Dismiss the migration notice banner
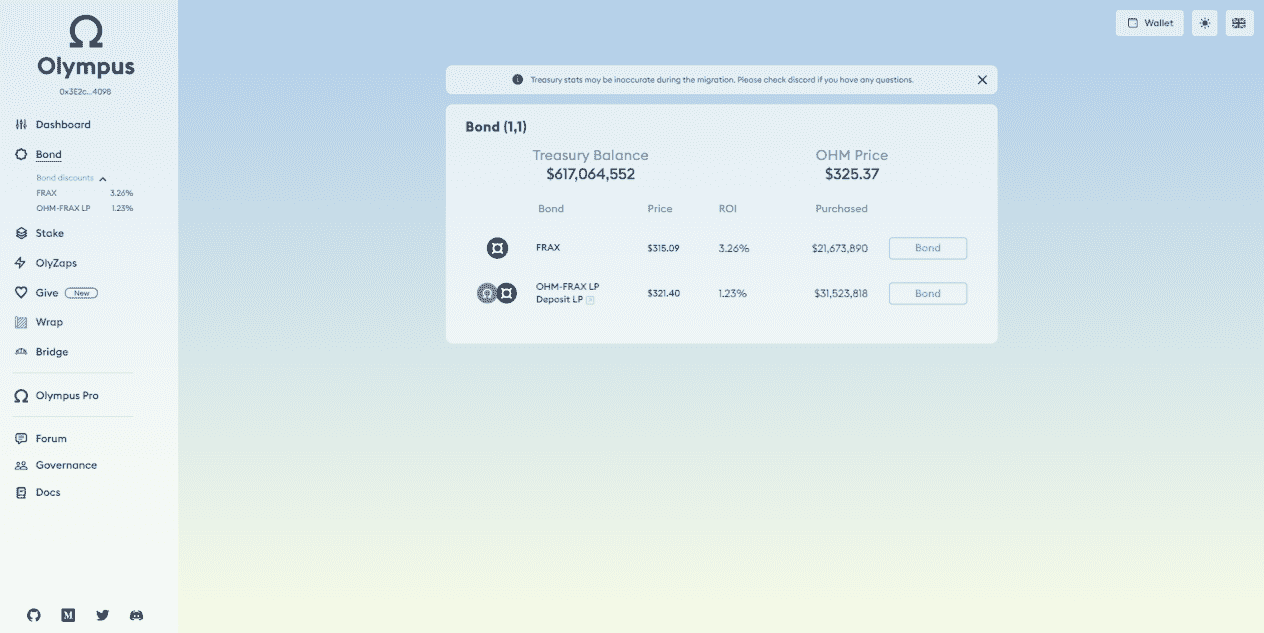 click(x=982, y=80)
